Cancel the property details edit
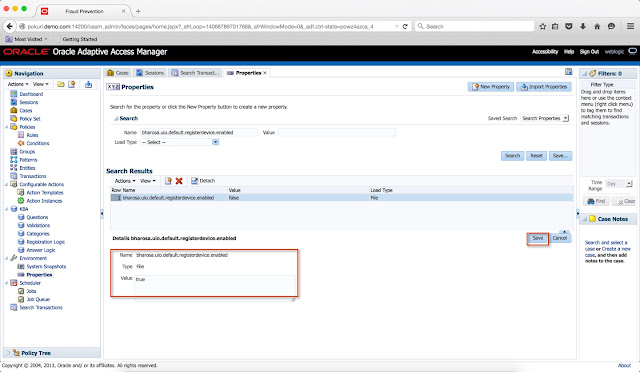This screenshot has height=372, width=640. click(560, 238)
